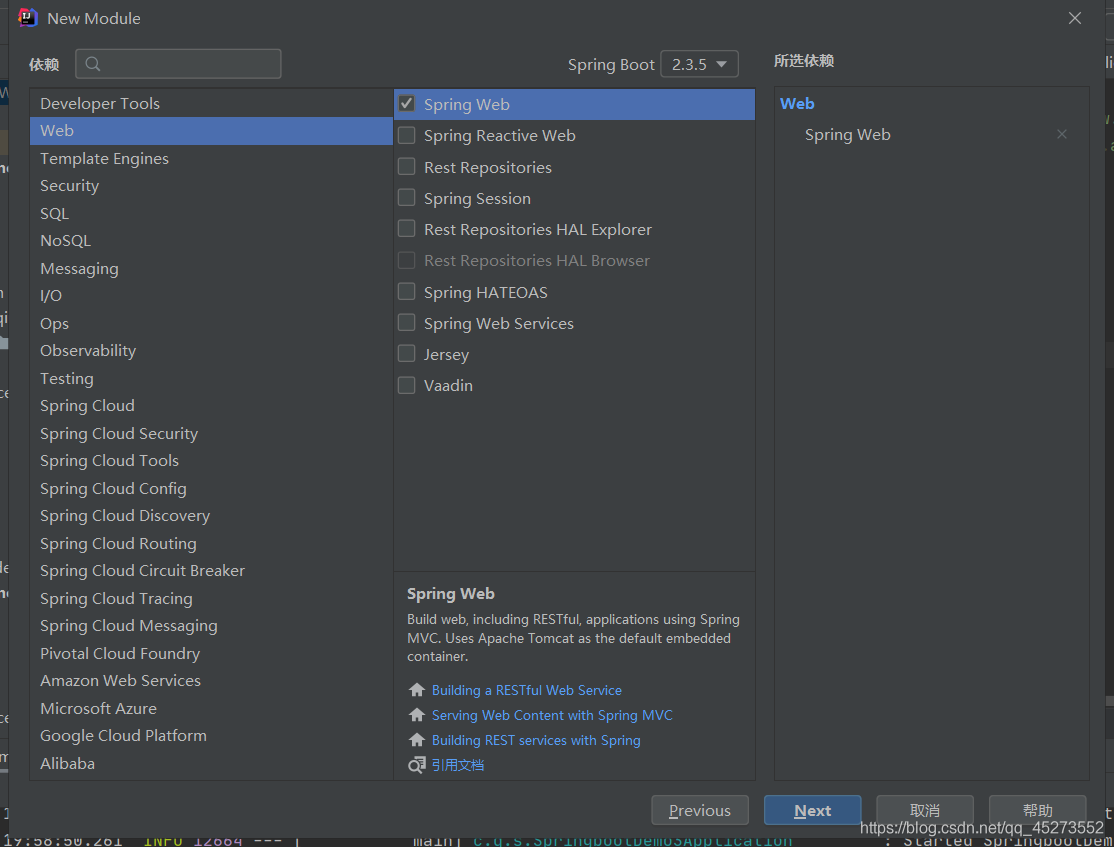The width and height of the screenshot is (1114, 847).
Task: Open the Observability category
Action: tap(211, 351)
